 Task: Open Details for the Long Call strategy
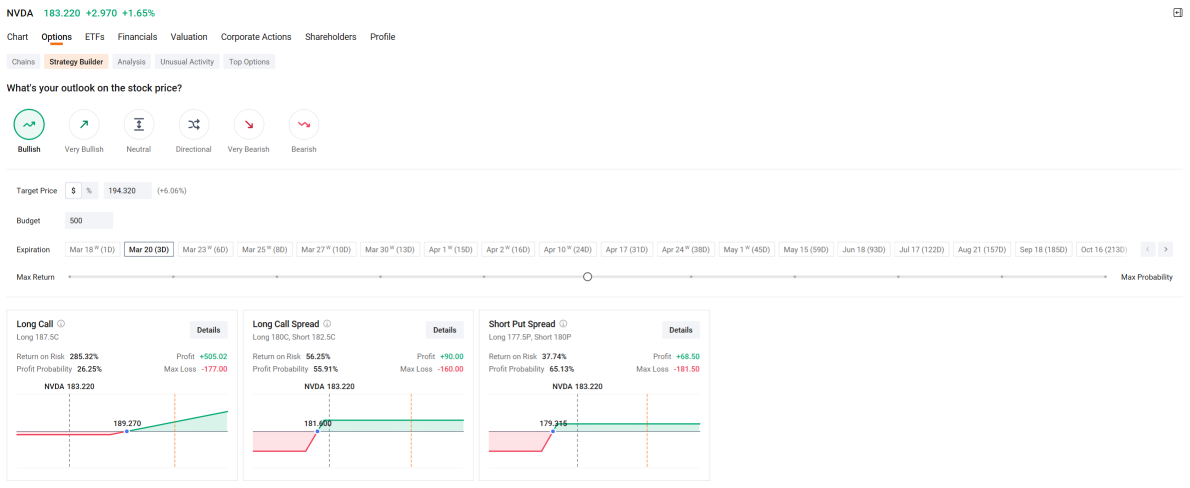click(209, 329)
